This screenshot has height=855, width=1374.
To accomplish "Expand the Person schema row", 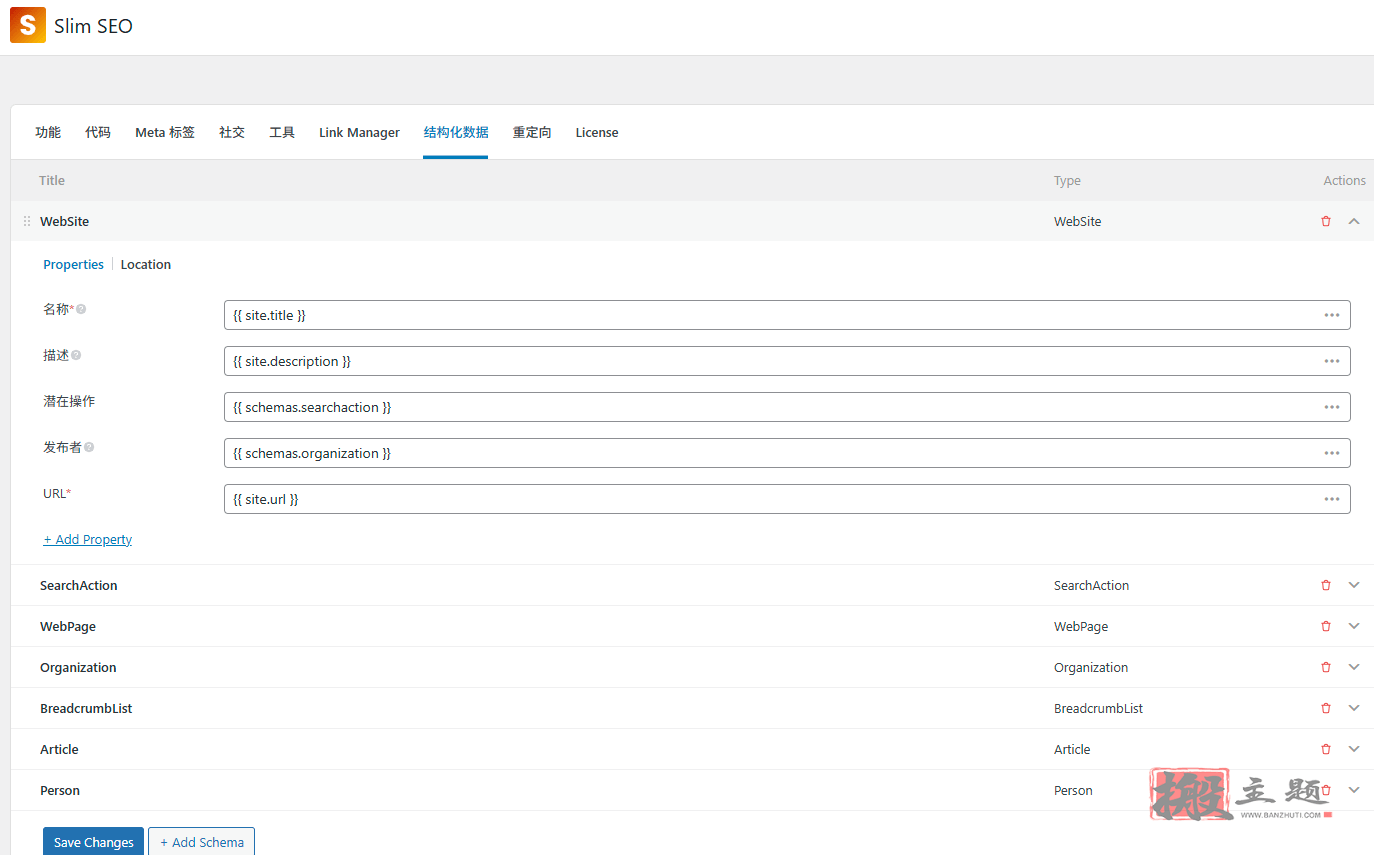I will tap(1355, 790).
